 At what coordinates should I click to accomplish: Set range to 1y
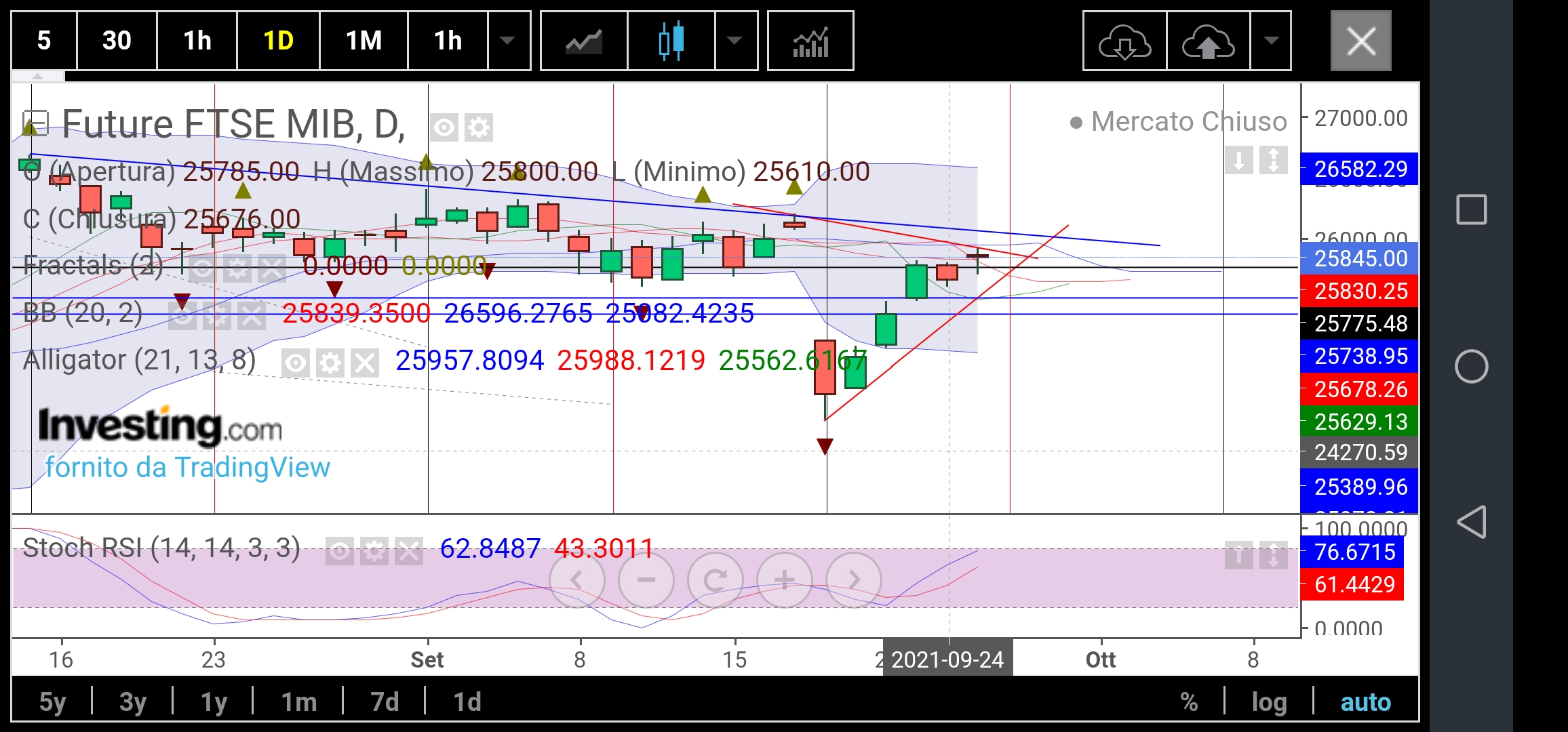[x=214, y=701]
